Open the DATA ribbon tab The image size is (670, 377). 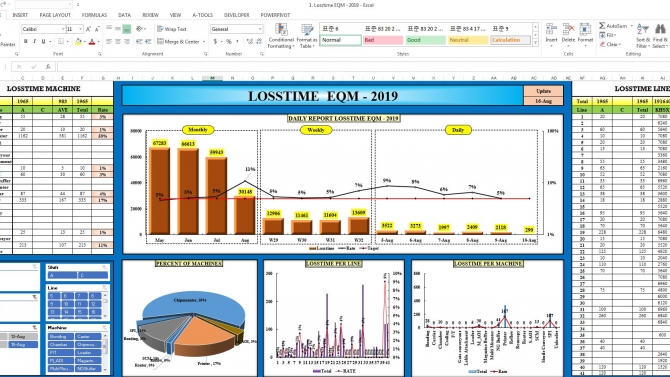tap(124, 15)
